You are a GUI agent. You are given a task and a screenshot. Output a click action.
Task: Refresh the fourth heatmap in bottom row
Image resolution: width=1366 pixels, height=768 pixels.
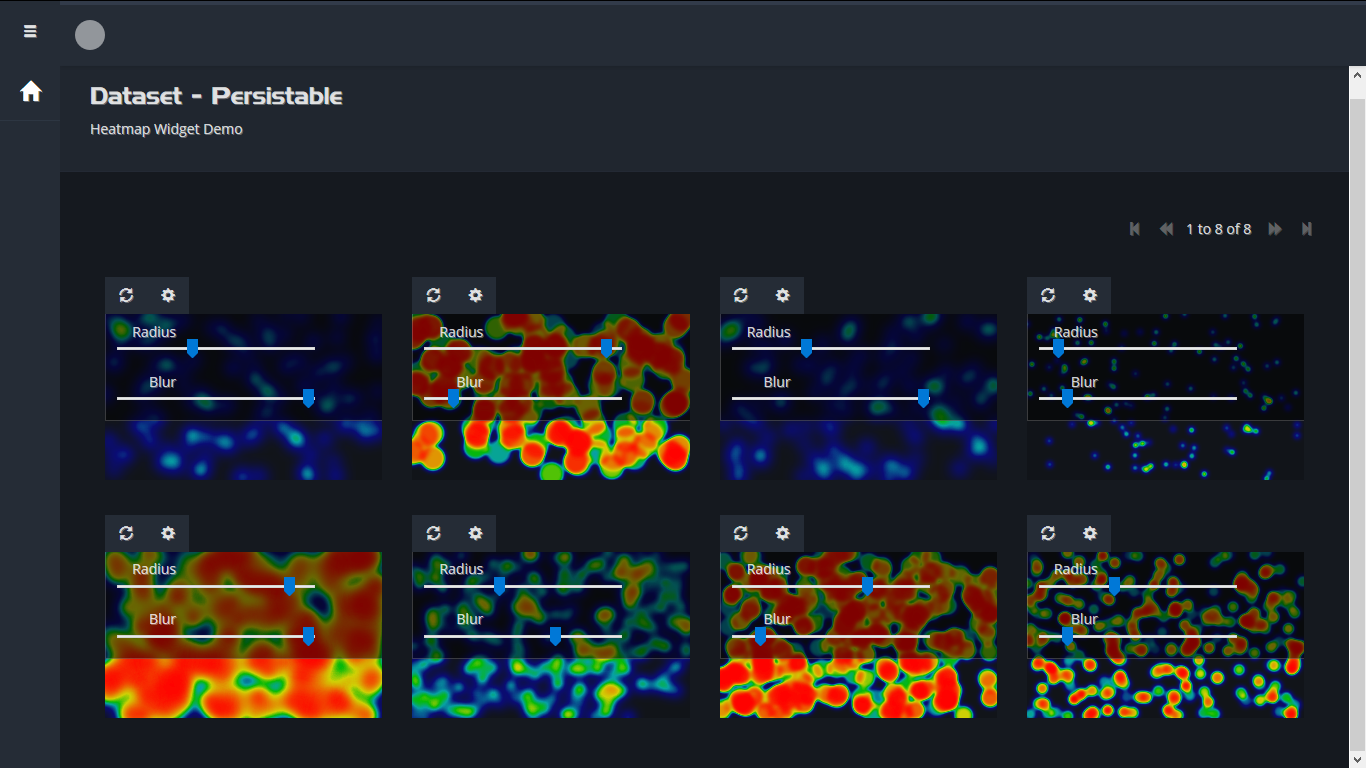tap(1048, 533)
